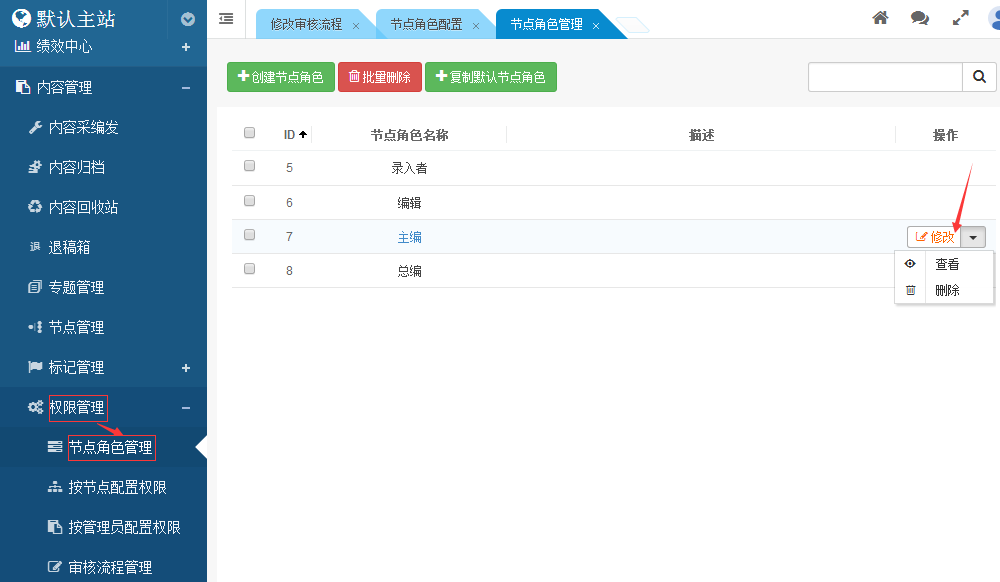Check the select-all checkbox in table header
The image size is (1000, 582).
[250, 133]
